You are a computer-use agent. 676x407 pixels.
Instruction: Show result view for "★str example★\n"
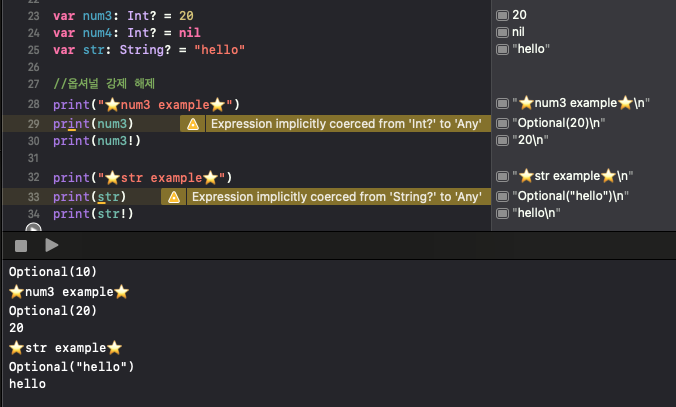(502, 176)
